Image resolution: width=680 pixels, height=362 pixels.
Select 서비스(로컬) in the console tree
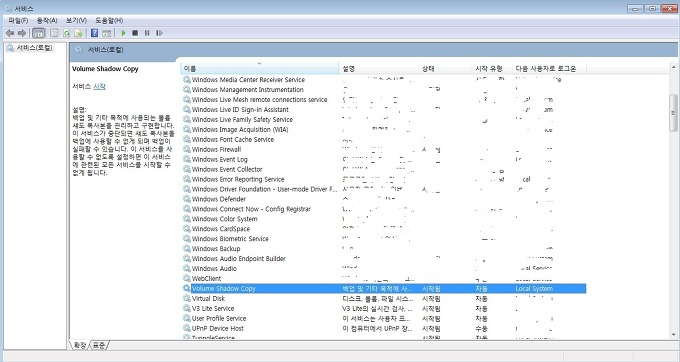pyautogui.click(x=34, y=48)
